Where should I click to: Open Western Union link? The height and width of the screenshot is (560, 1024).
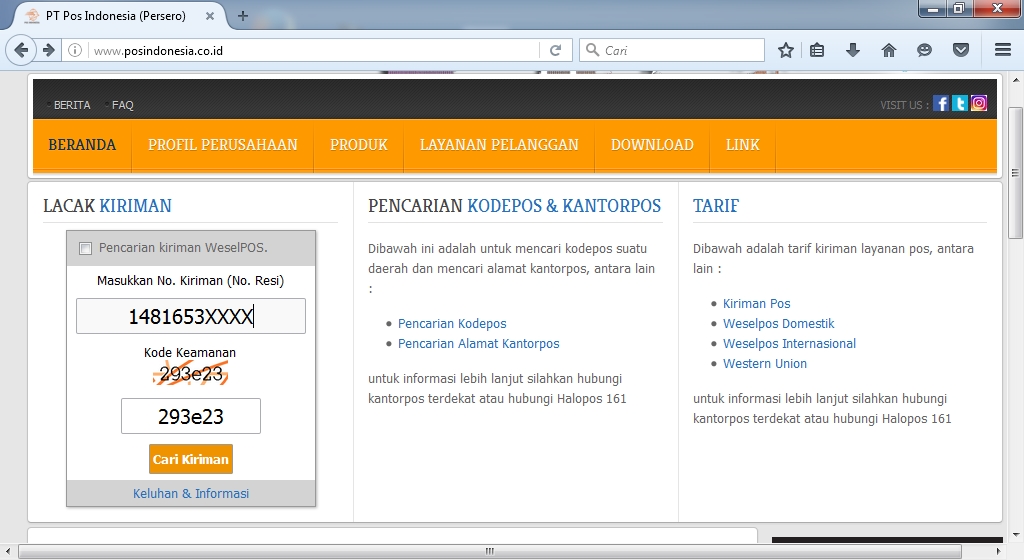[765, 364]
